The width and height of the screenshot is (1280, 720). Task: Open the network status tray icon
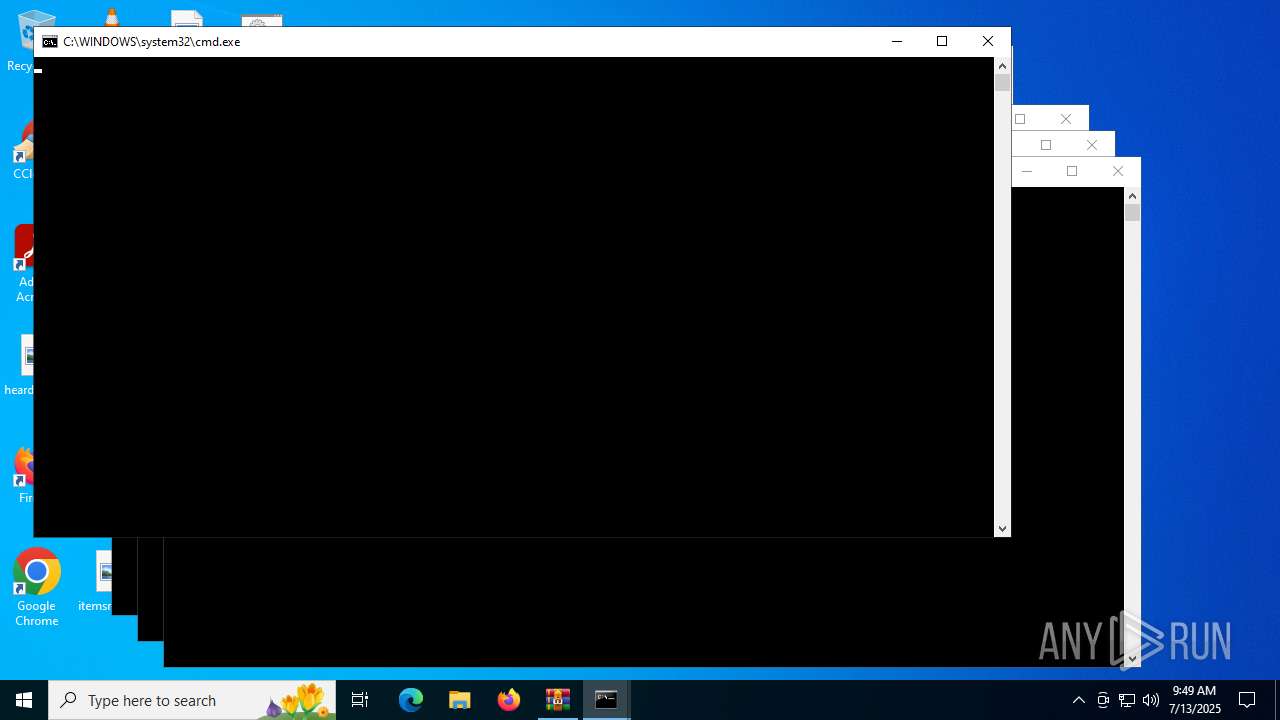coord(1127,700)
